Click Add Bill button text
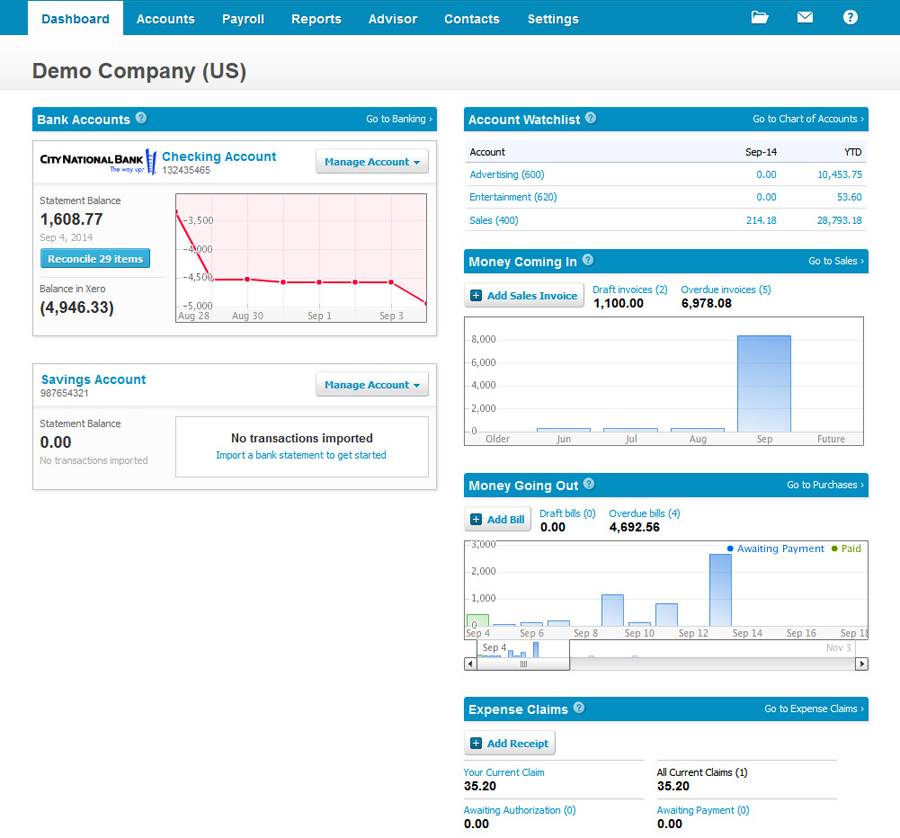 click(506, 519)
